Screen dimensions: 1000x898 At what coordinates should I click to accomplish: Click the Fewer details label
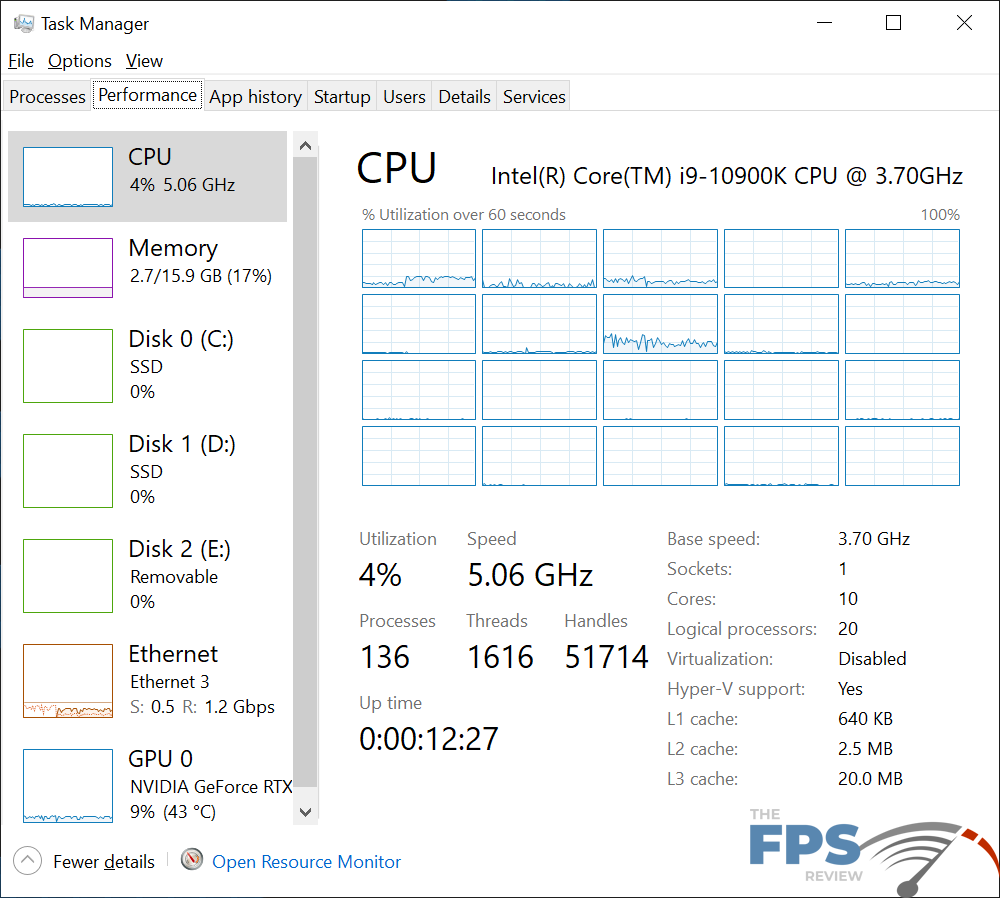103,862
